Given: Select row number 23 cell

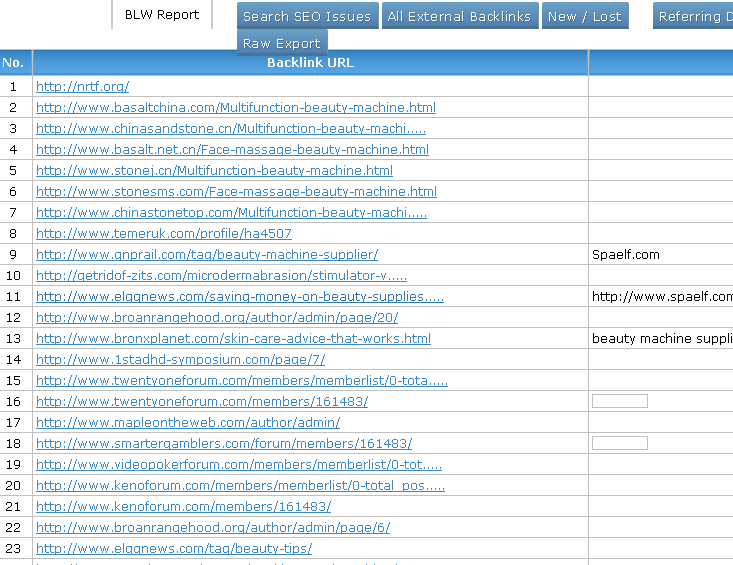Looking at the screenshot, I should click(x=13, y=549).
